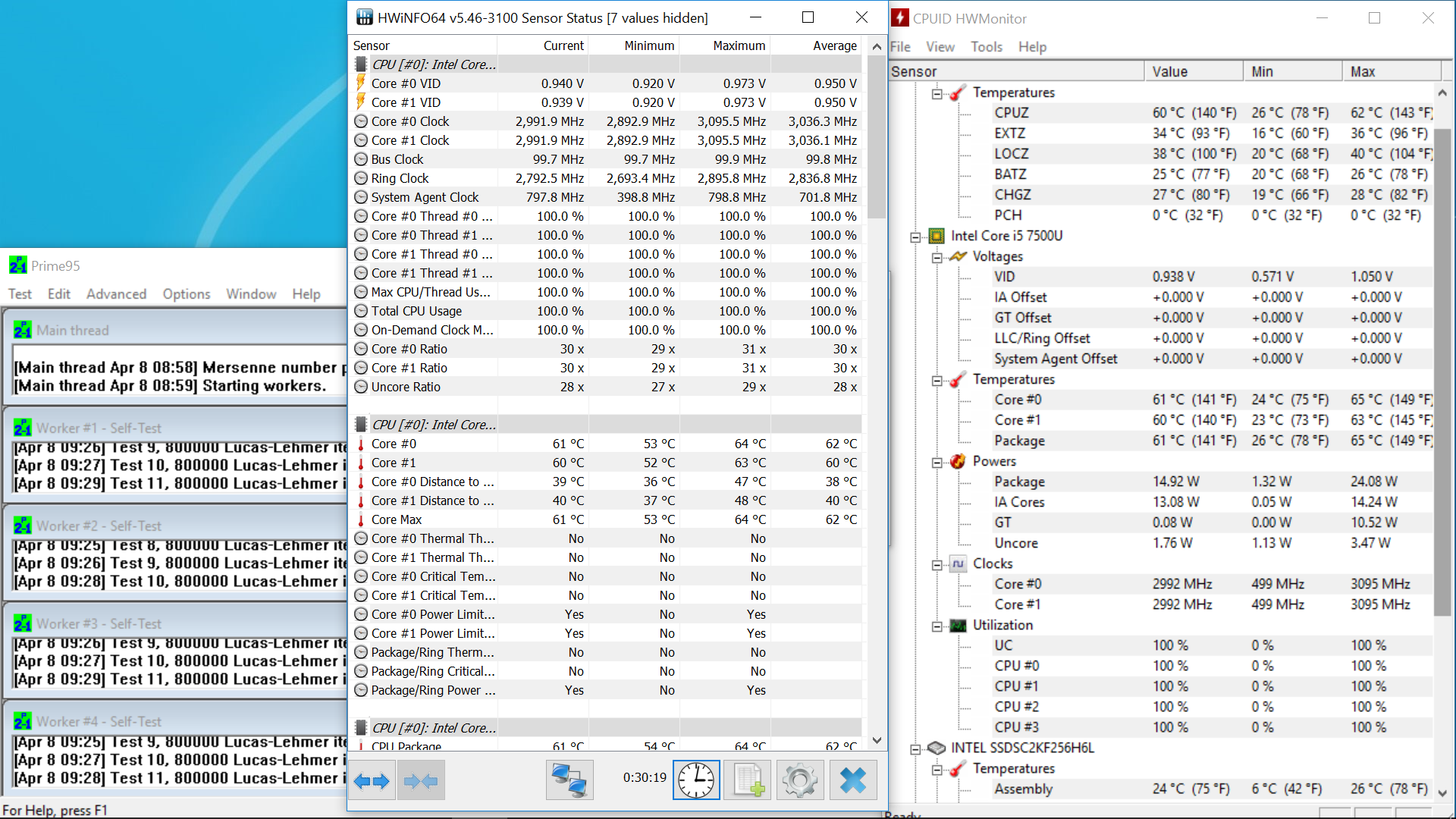Image resolution: width=1456 pixels, height=819 pixels.
Task: Open the Prime95 Advanced menu
Action: point(116,293)
